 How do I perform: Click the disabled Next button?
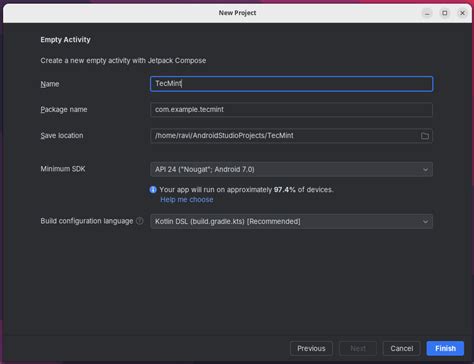[358, 348]
